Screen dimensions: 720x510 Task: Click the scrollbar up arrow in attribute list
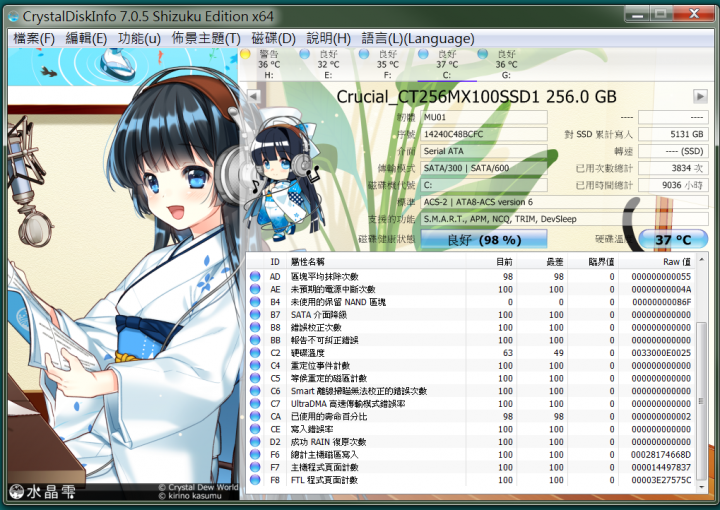702,260
